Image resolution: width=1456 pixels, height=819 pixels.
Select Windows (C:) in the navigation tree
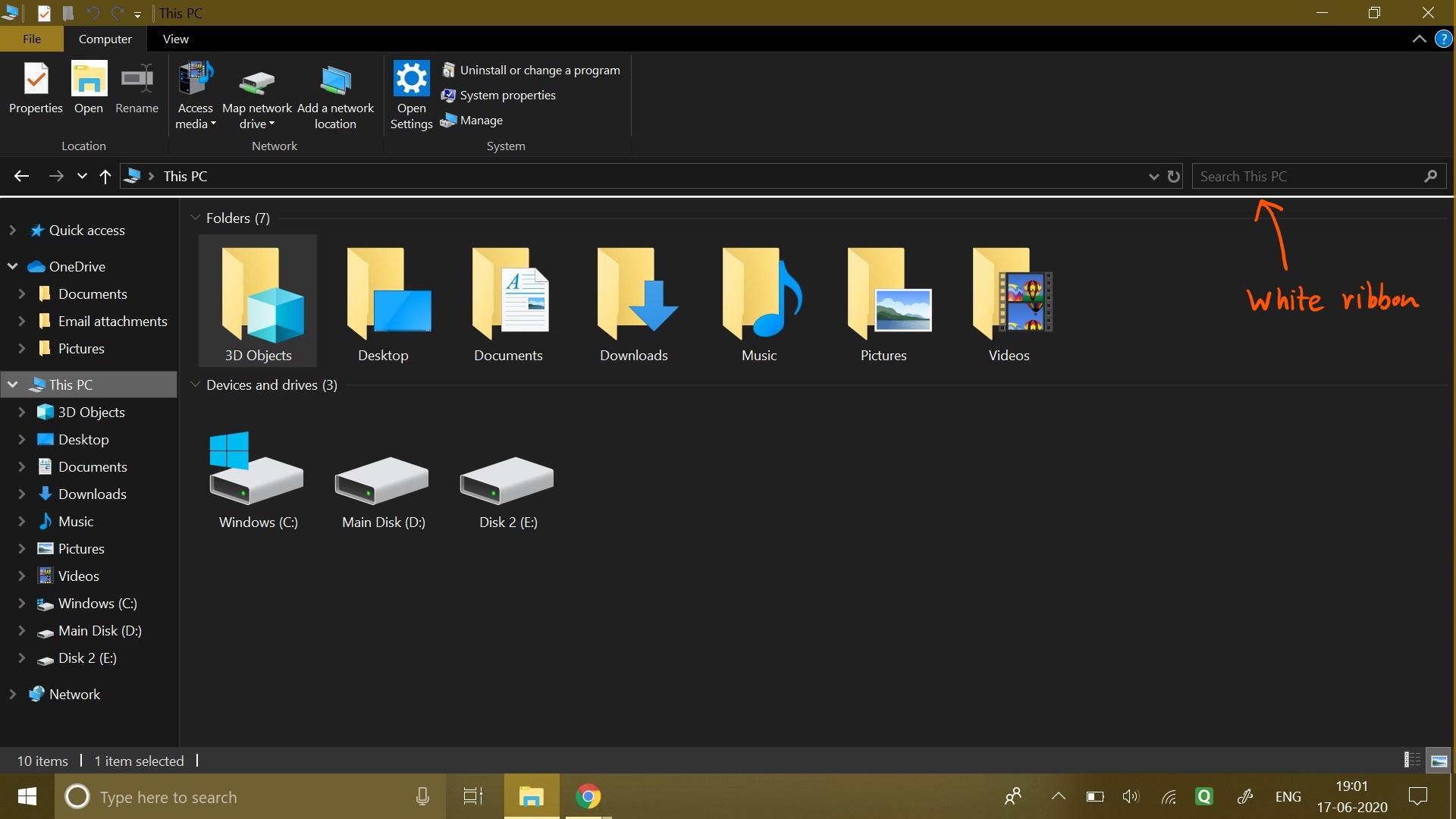pyautogui.click(x=87, y=603)
